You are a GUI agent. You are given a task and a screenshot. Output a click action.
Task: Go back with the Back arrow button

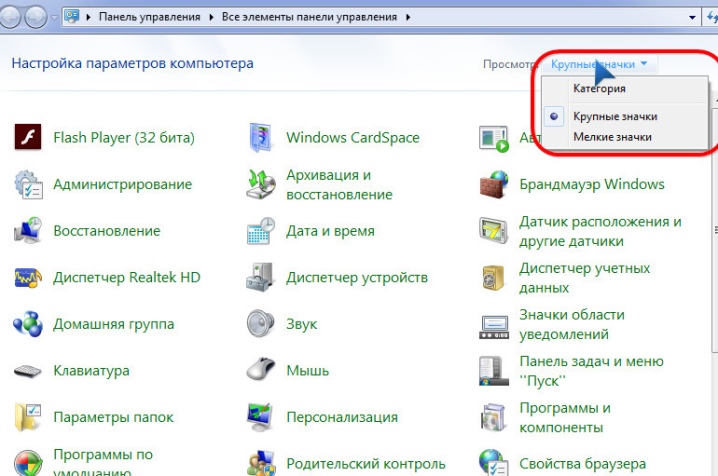coord(10,17)
